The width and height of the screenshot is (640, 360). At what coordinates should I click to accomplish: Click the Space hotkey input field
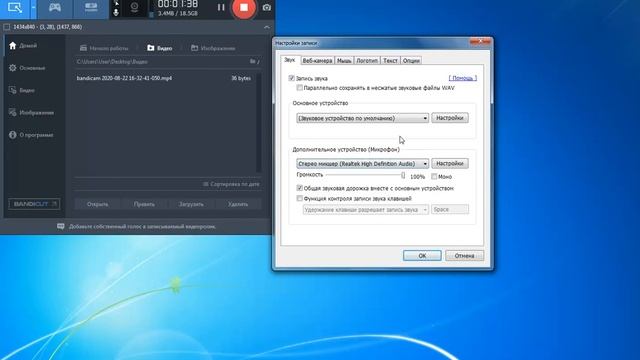450,209
